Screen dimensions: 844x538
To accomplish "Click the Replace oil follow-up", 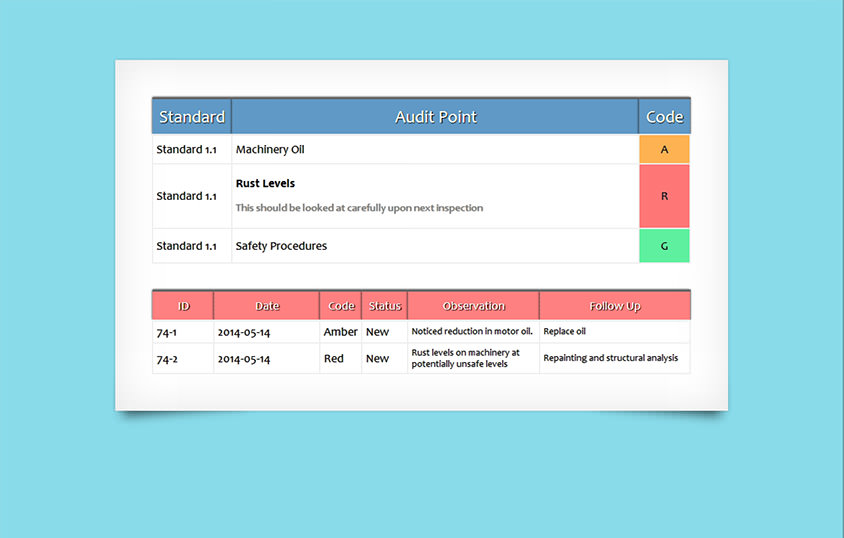I will pos(564,331).
